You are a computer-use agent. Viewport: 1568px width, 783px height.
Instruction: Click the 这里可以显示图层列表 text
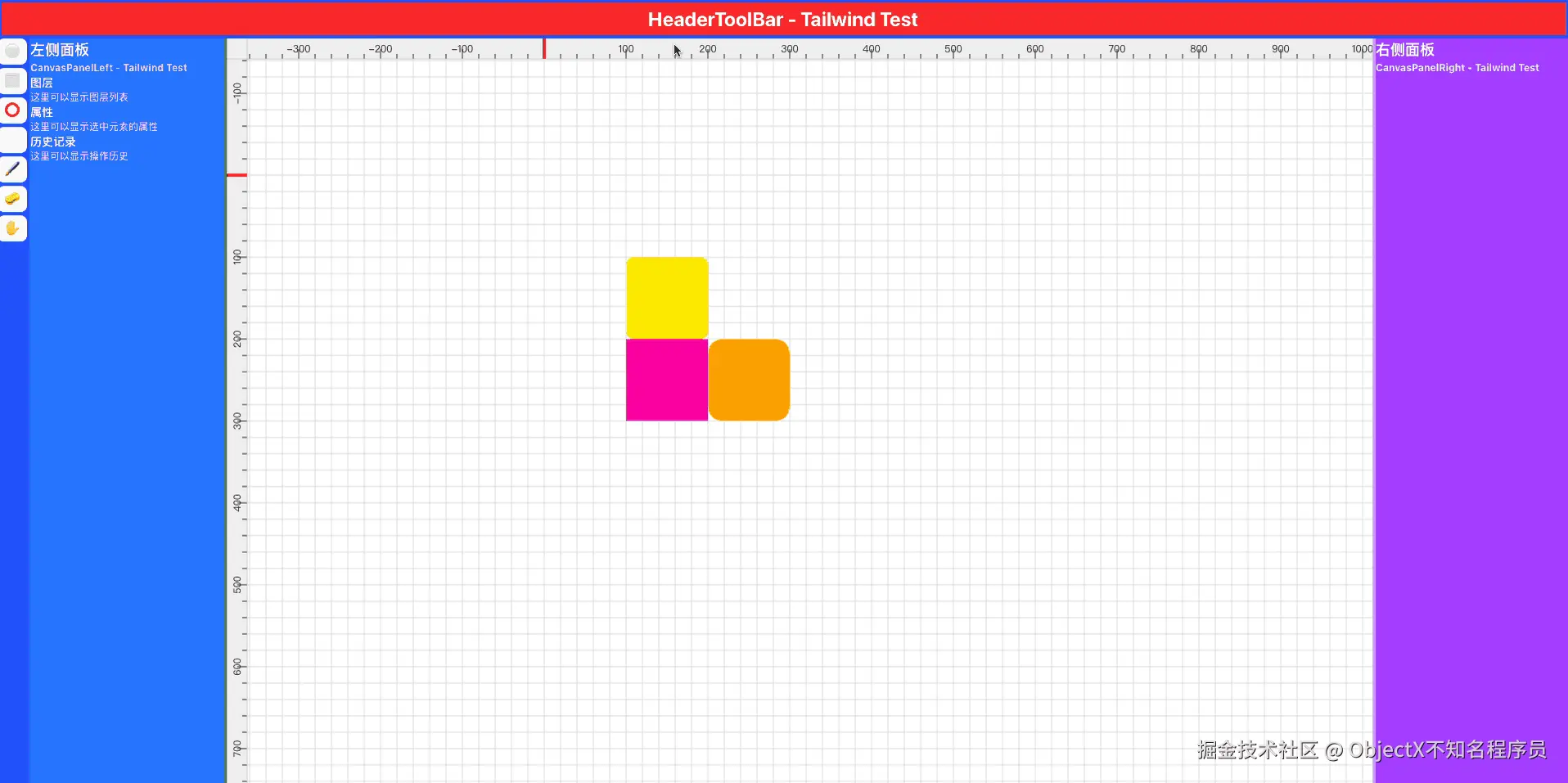79,97
